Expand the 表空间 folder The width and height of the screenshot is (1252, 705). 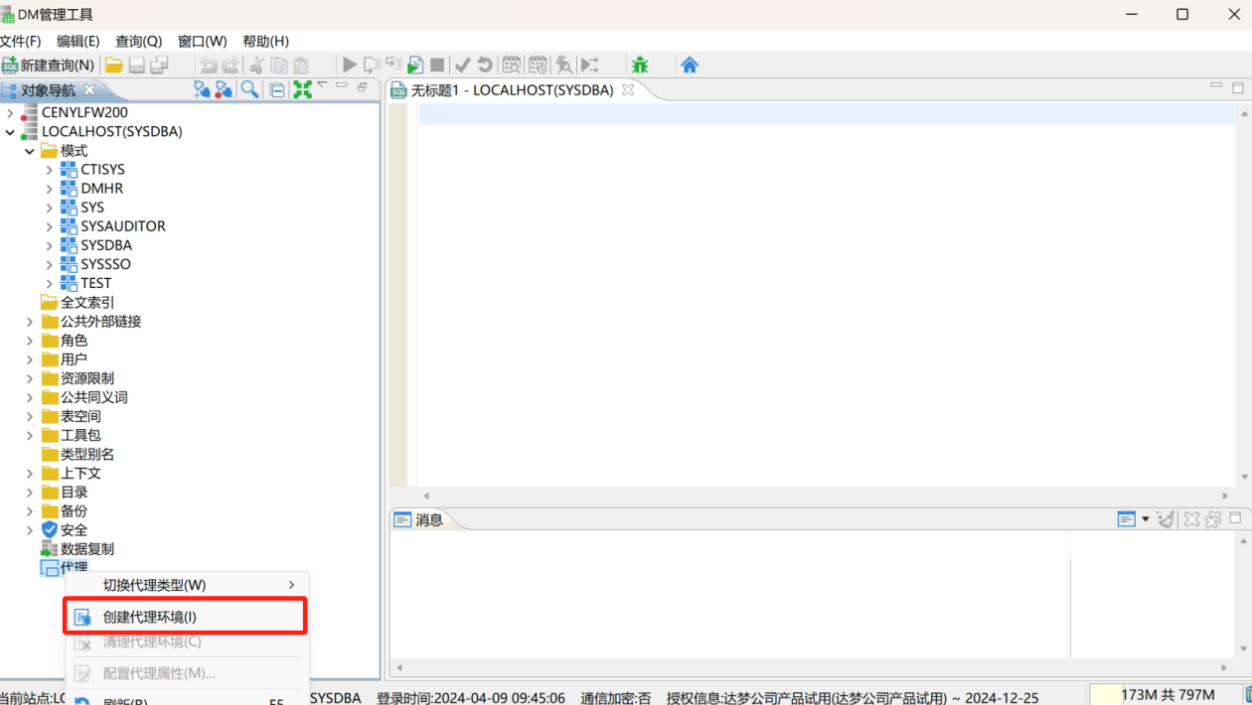[x=30, y=417]
